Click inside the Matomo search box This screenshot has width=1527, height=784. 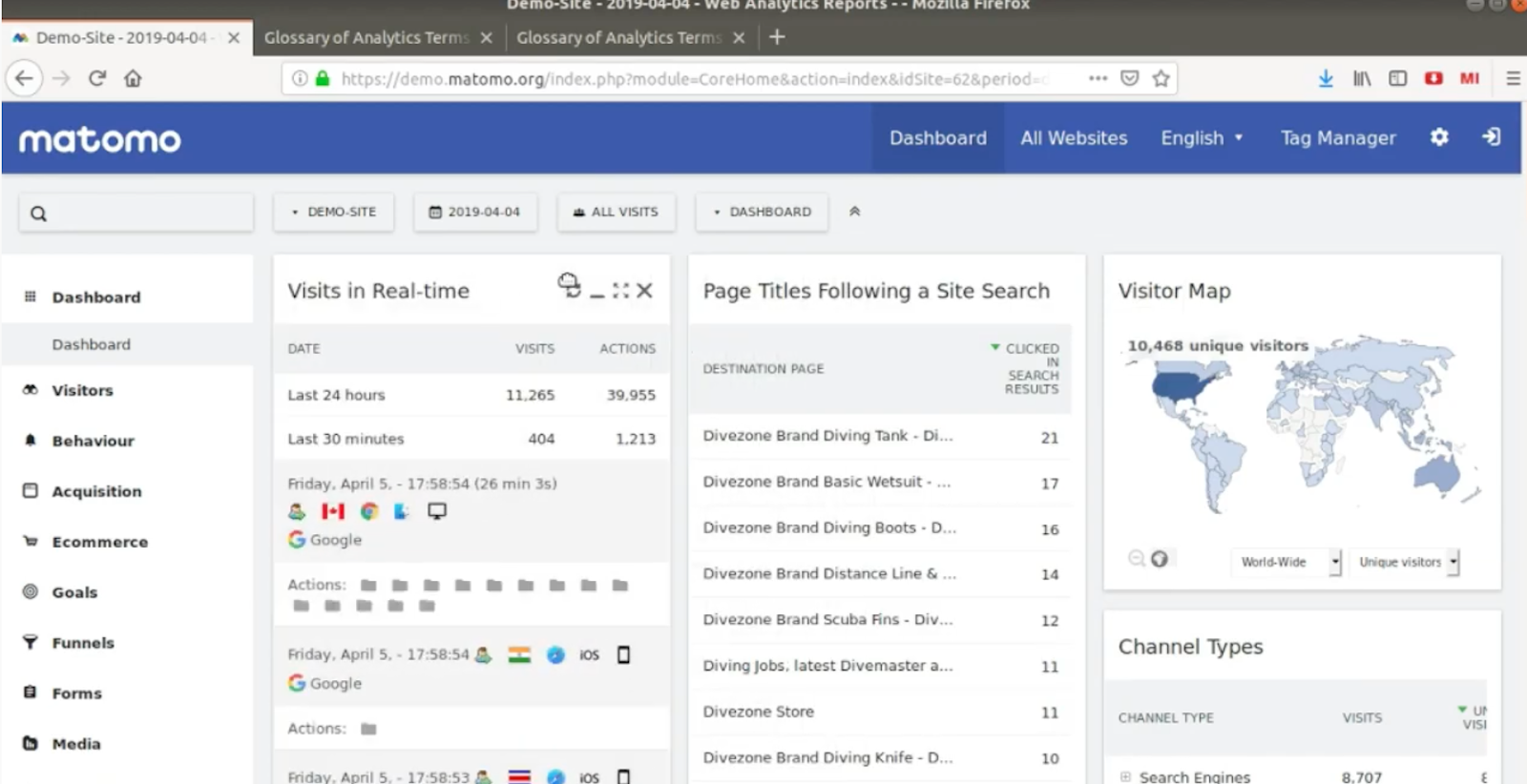[136, 213]
